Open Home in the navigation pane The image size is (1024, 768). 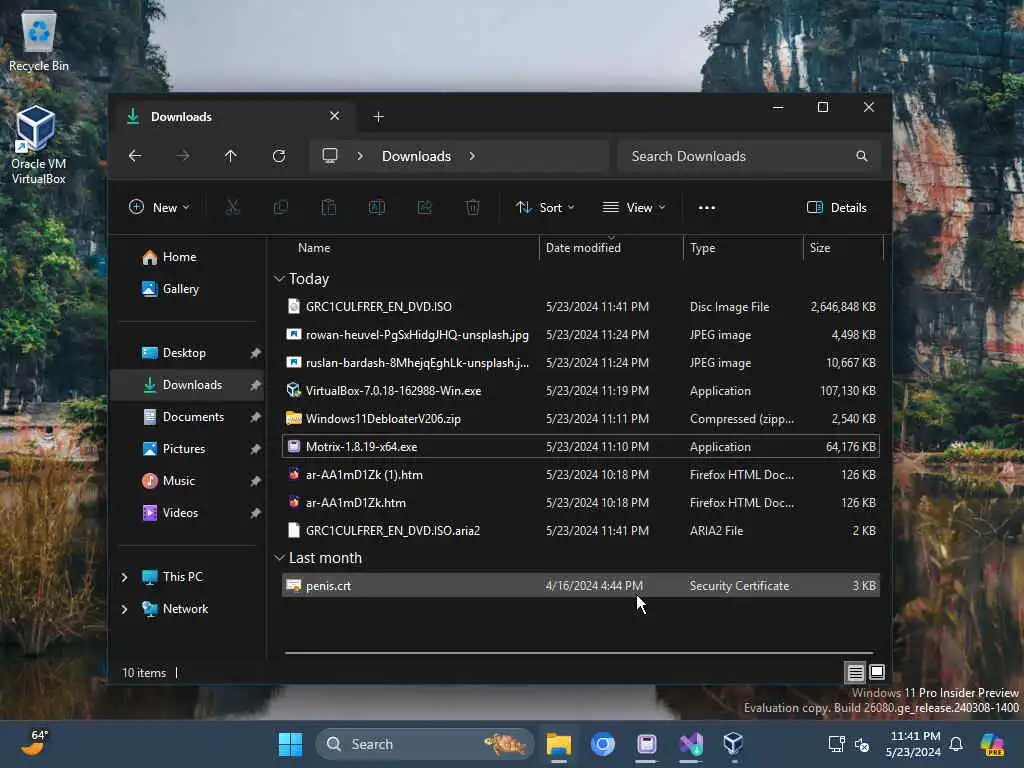[x=170, y=257]
